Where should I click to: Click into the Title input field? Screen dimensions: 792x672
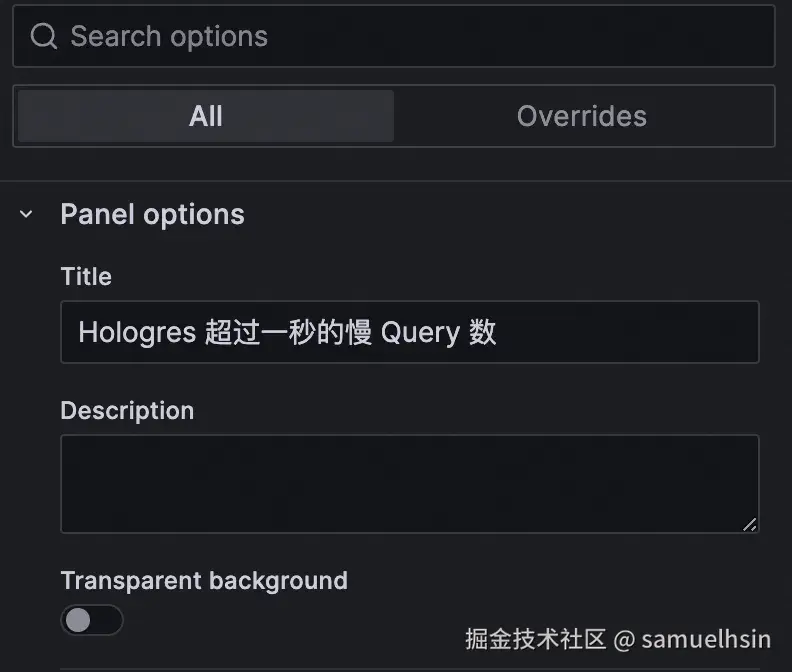click(620, 332)
